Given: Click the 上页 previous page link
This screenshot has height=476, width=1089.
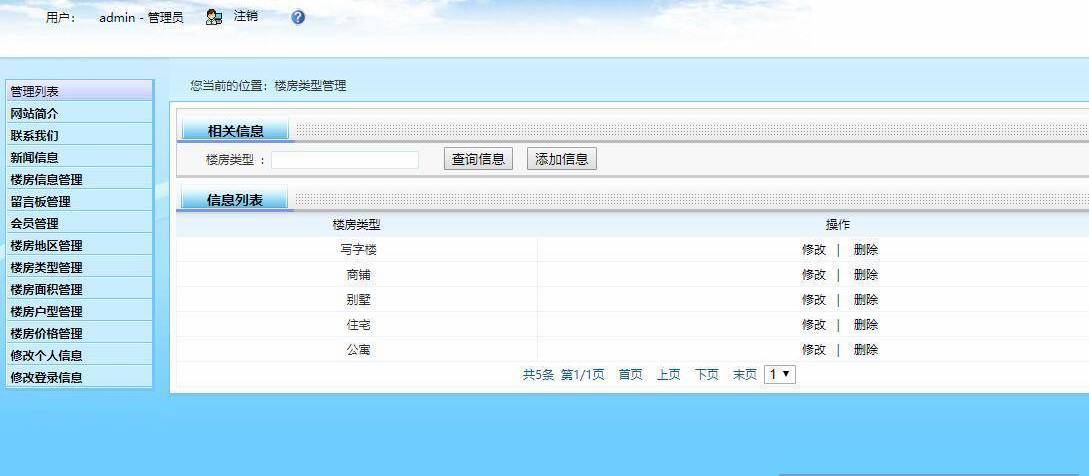Looking at the screenshot, I should tap(669, 375).
